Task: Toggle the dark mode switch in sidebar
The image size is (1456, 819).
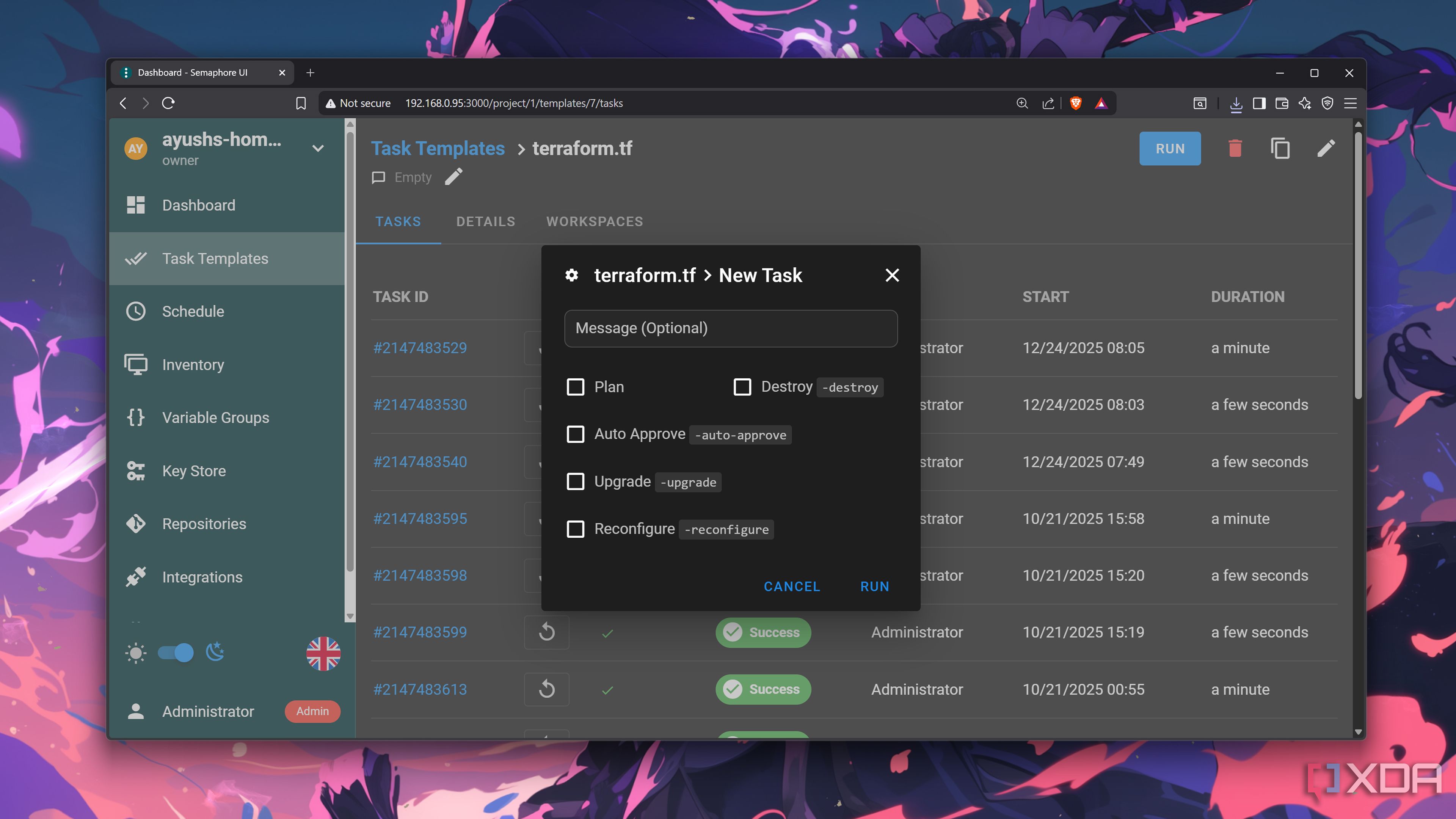Action: pyautogui.click(x=175, y=653)
